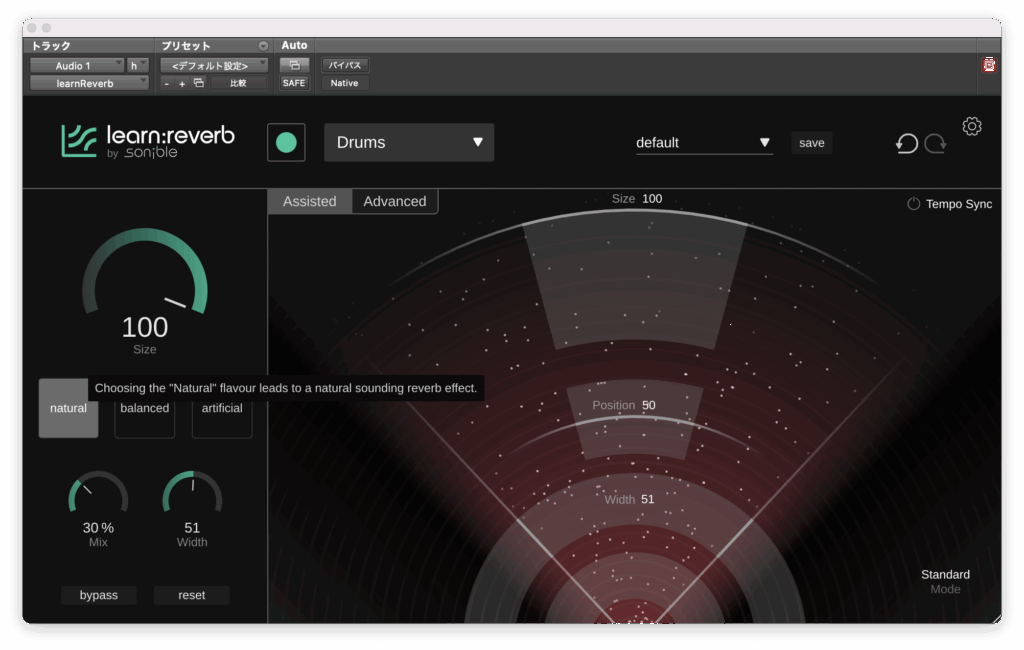
Task: Open the Drums instrument profile dropdown
Action: (x=409, y=142)
